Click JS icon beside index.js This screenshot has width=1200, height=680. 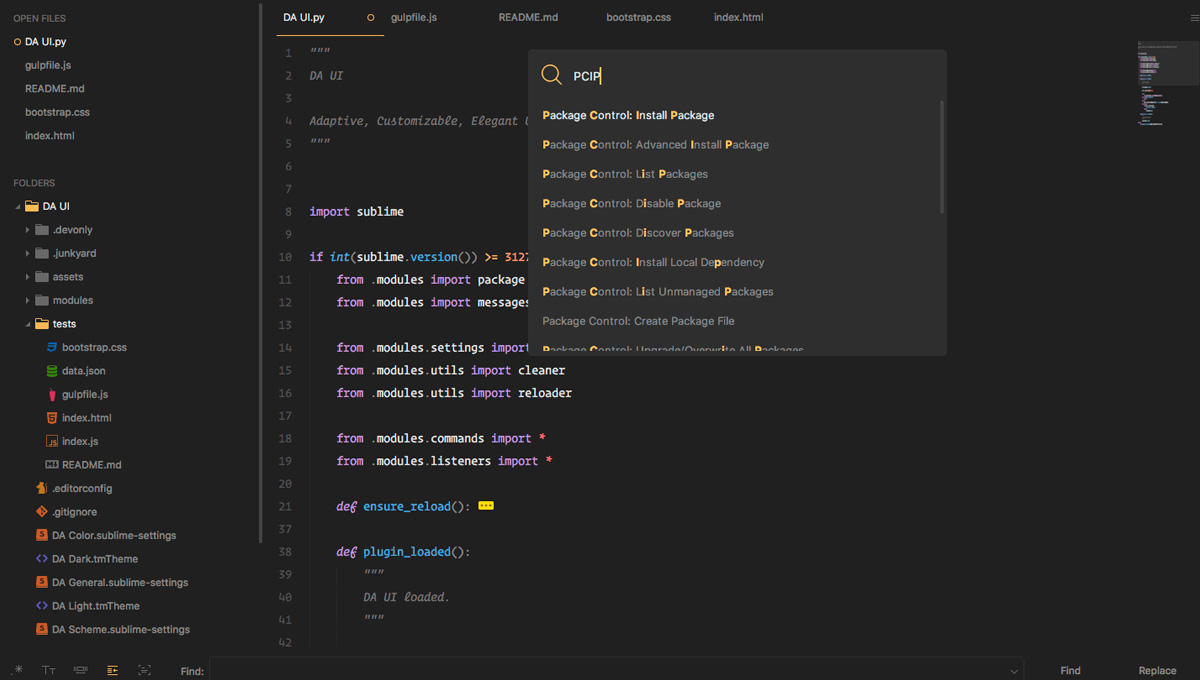click(53, 441)
